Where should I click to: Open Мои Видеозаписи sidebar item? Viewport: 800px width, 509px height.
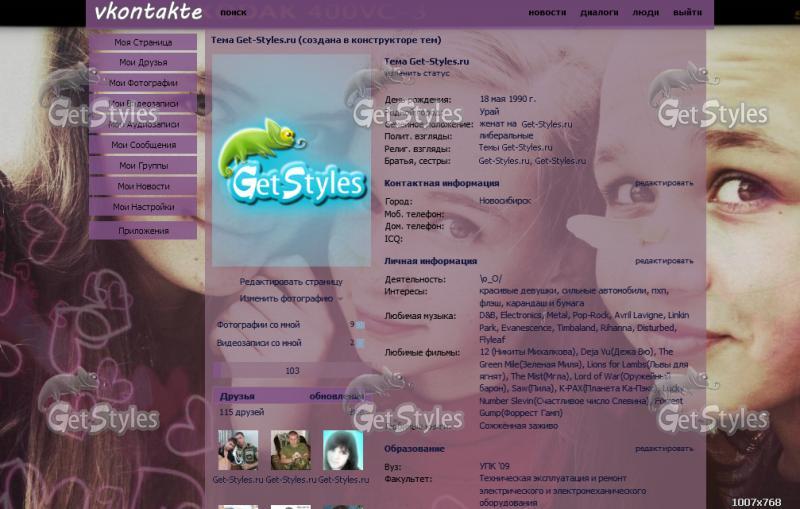click(143, 104)
